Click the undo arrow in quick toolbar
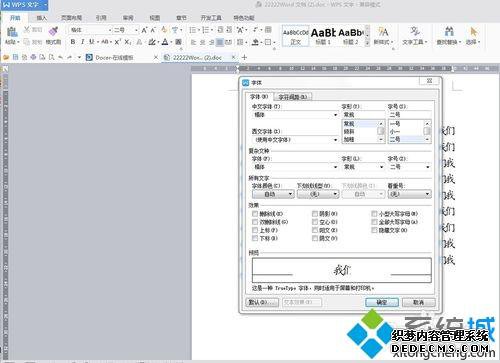This screenshot has height=363, width=500. point(60,57)
